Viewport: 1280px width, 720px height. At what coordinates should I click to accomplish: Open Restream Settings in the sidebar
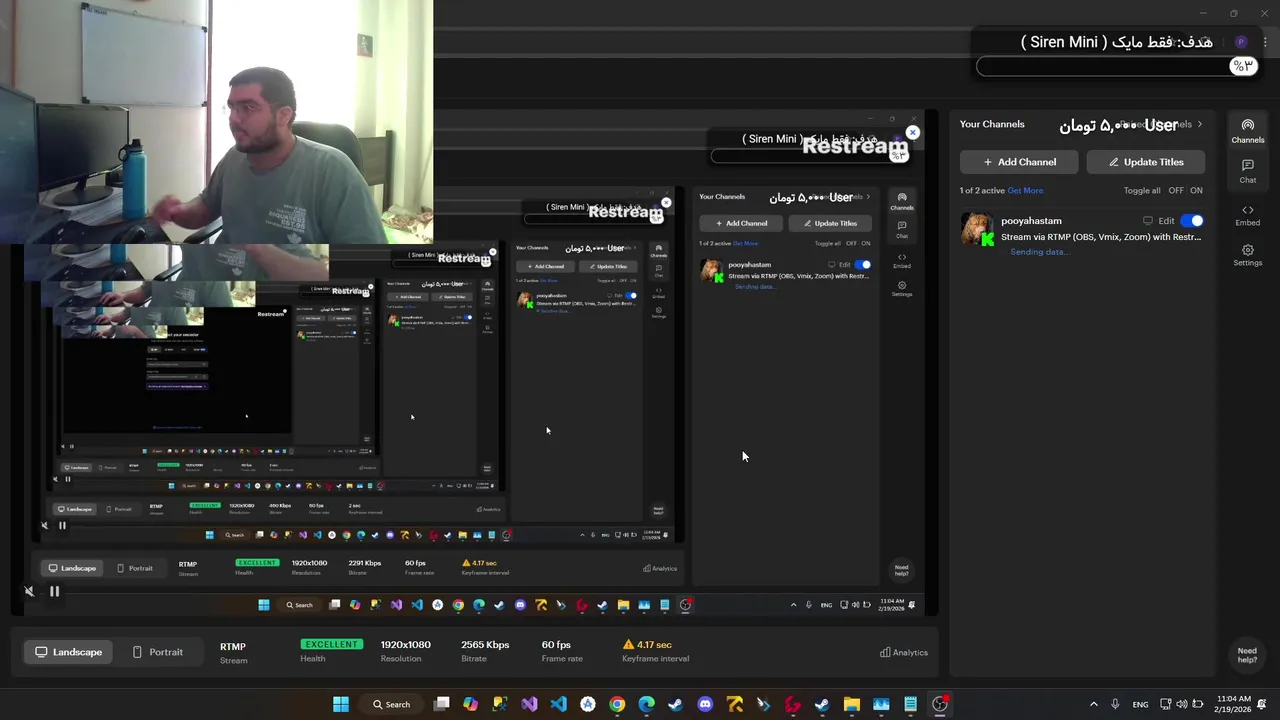click(1247, 256)
